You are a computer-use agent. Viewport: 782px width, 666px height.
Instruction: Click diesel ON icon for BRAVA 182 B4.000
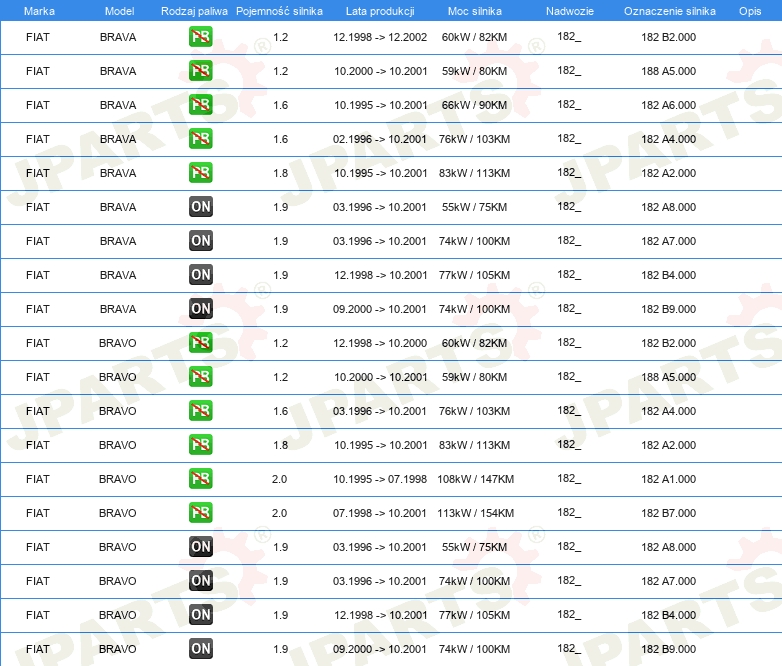click(200, 274)
